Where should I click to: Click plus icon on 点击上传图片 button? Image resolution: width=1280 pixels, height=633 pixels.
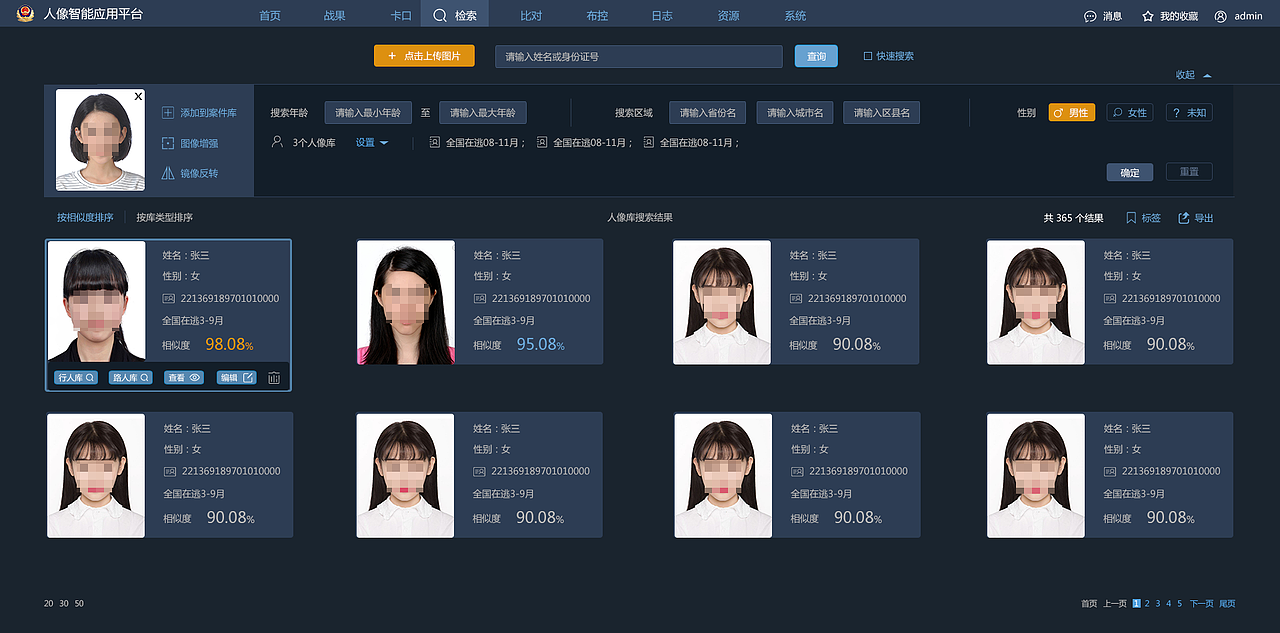392,56
